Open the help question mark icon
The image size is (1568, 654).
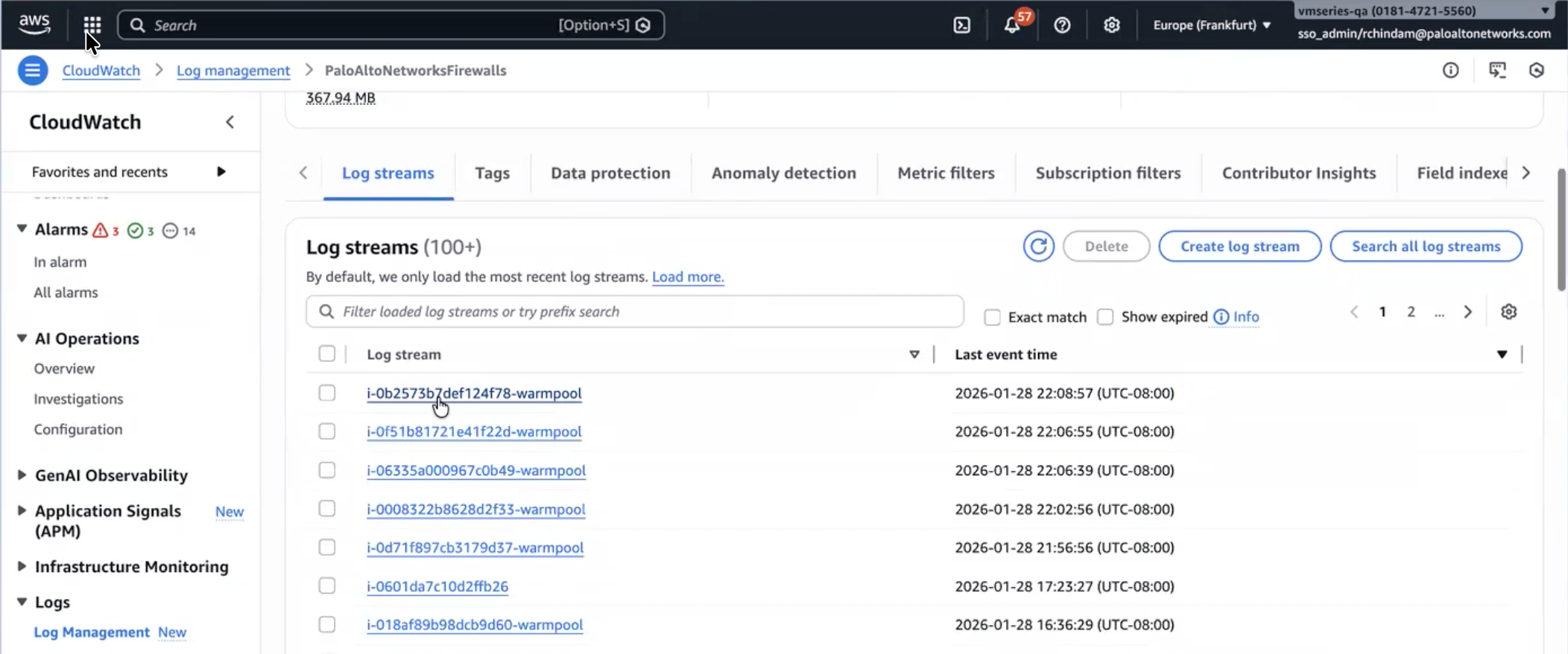tap(1062, 25)
